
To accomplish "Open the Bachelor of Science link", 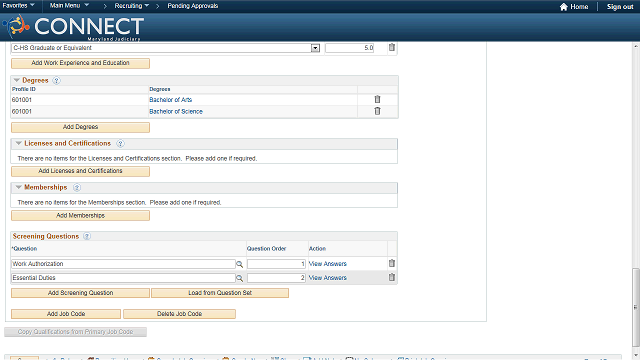I will [x=176, y=111].
